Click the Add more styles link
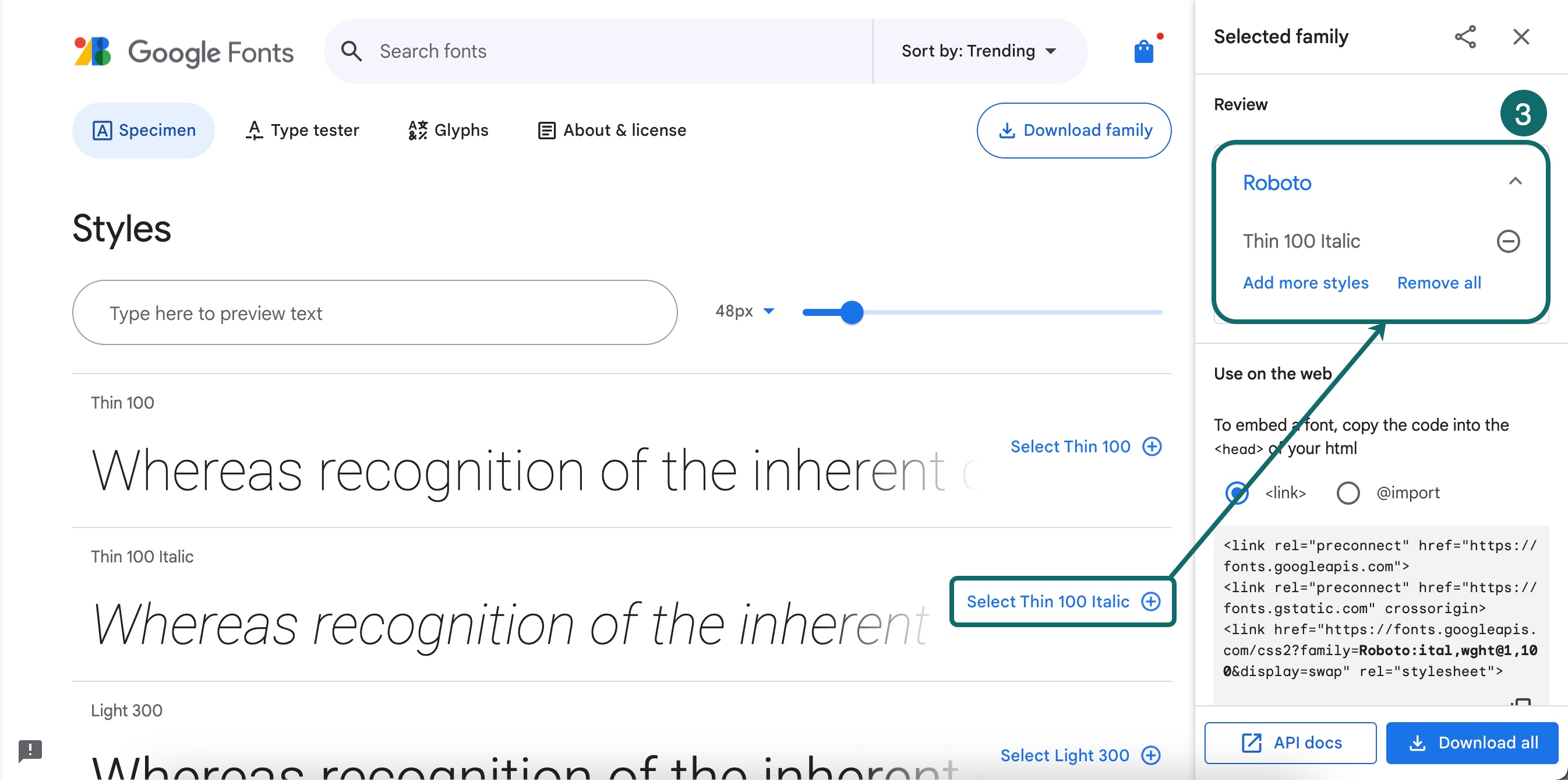The width and height of the screenshot is (1568, 781). point(1306,282)
